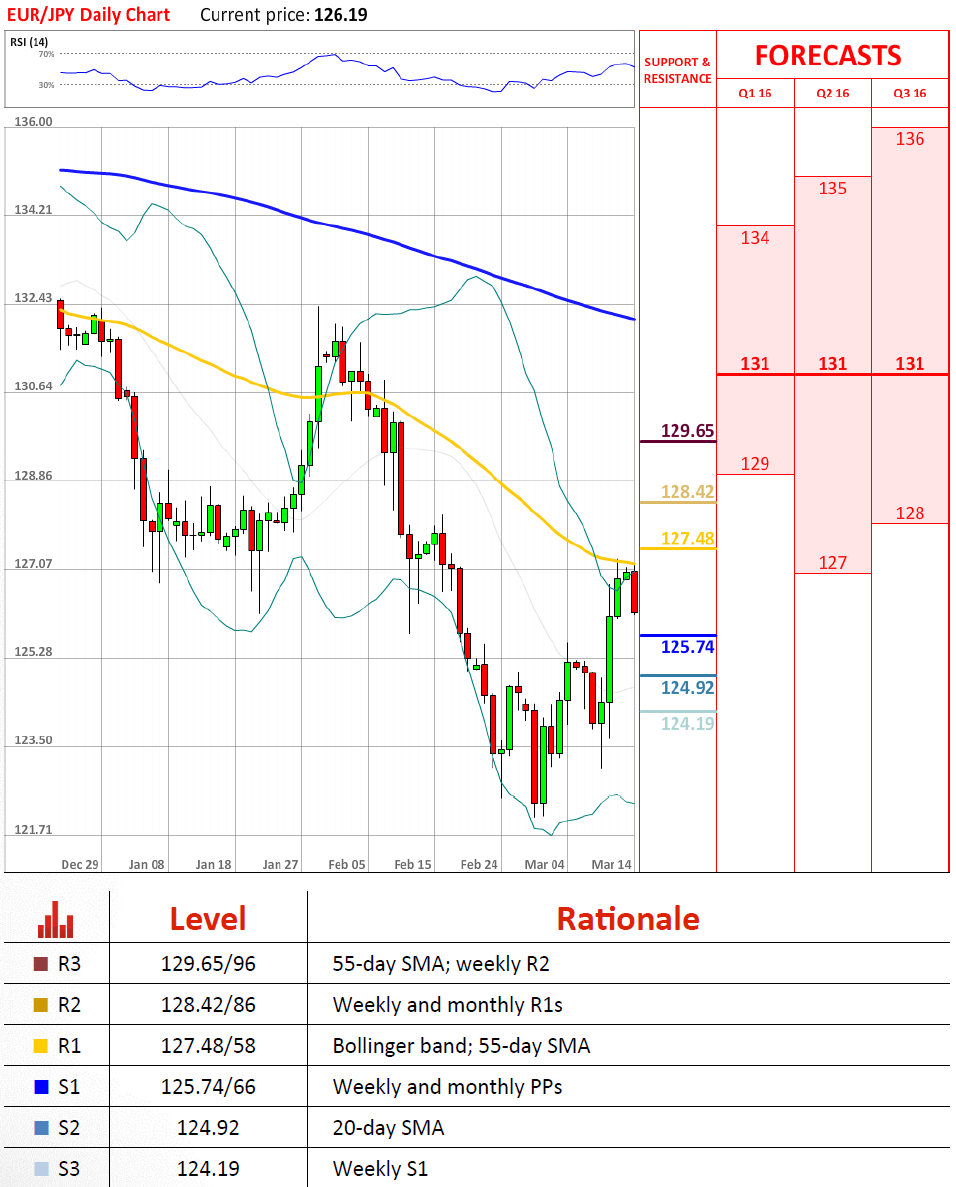The width and height of the screenshot is (956, 1187).
Task: Click the R3 row label
Action: click(x=69, y=964)
